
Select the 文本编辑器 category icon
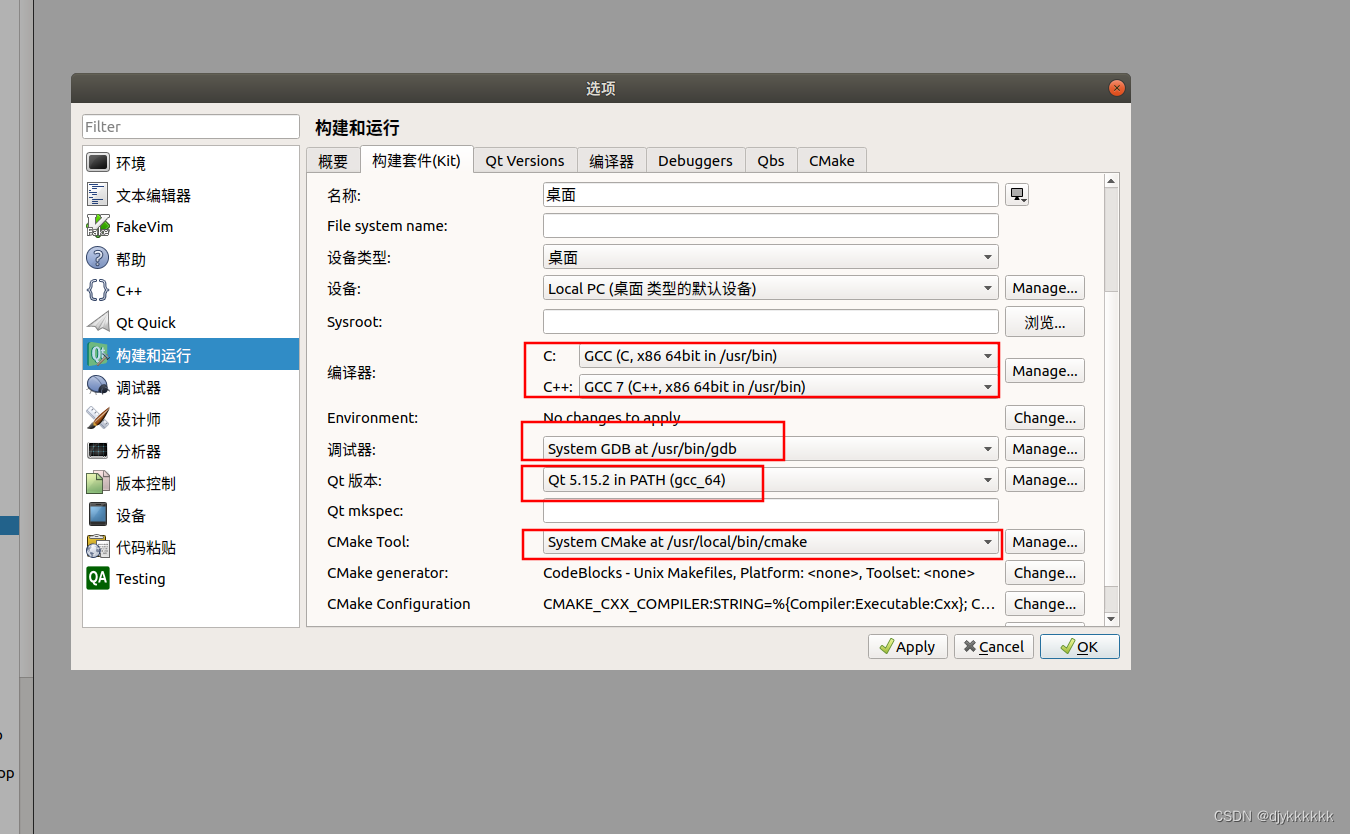click(98, 194)
